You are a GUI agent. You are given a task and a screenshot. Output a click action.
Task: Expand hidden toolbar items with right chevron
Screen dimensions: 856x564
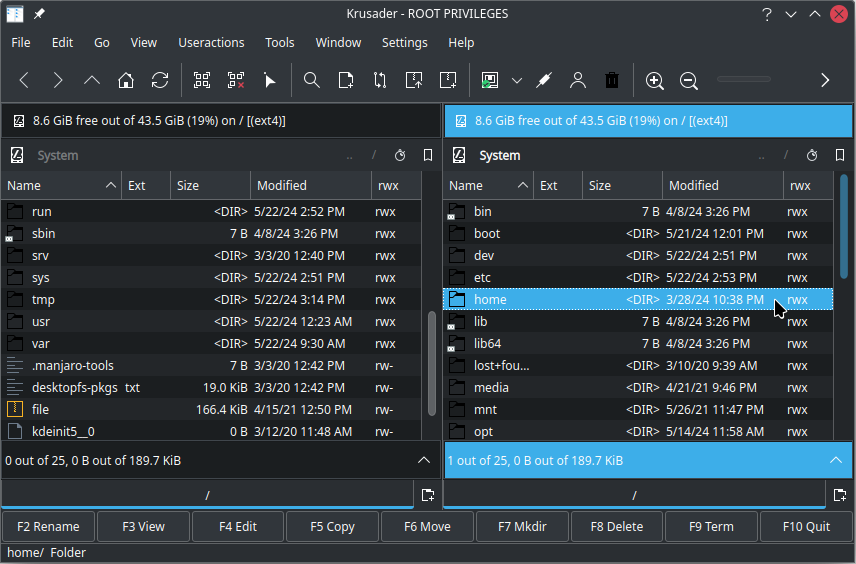[x=825, y=81]
